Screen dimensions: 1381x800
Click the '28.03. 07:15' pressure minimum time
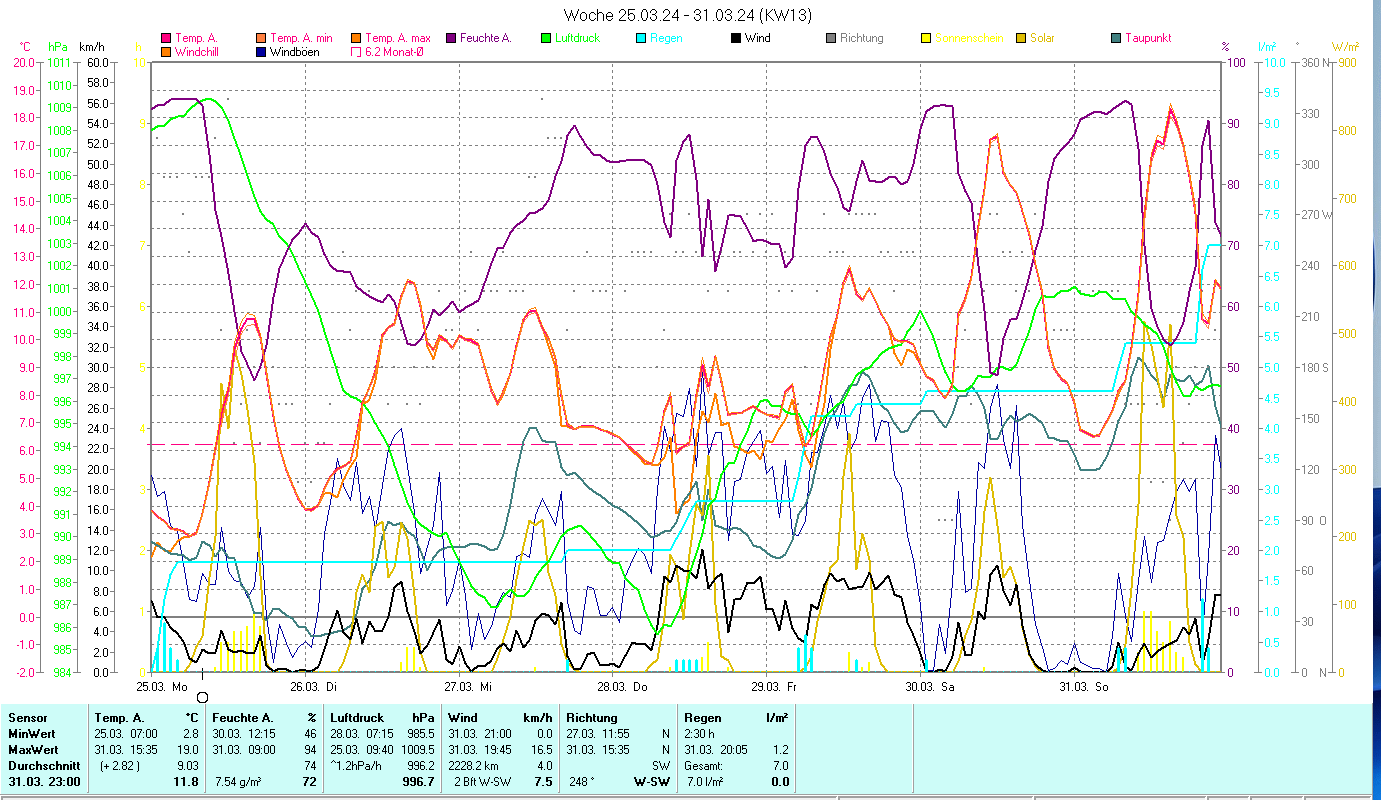click(x=363, y=734)
